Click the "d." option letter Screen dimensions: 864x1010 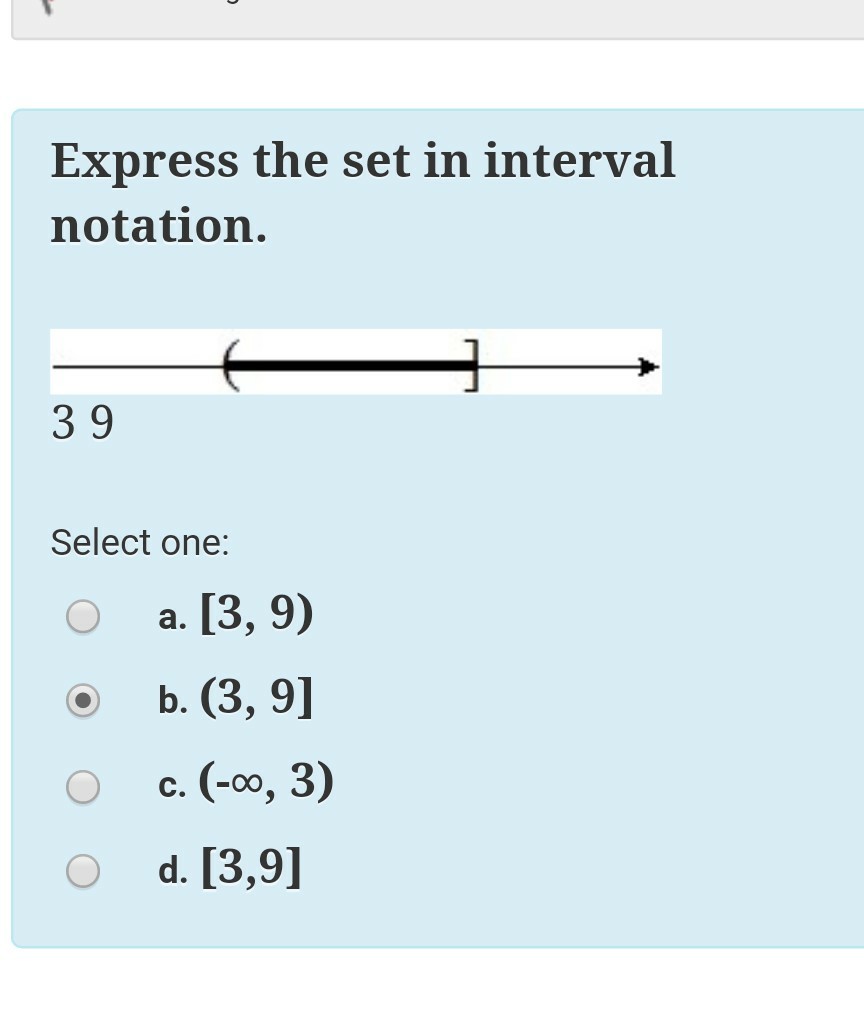172,871
